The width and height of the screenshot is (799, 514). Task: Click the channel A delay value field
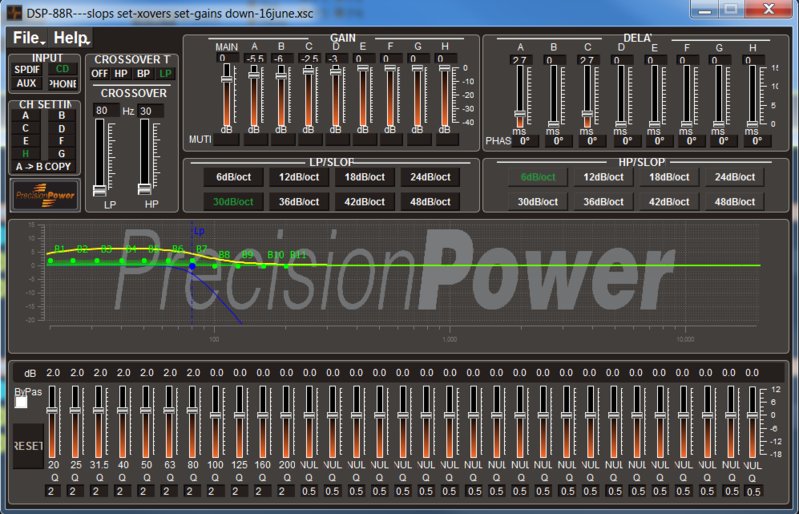tap(520, 60)
